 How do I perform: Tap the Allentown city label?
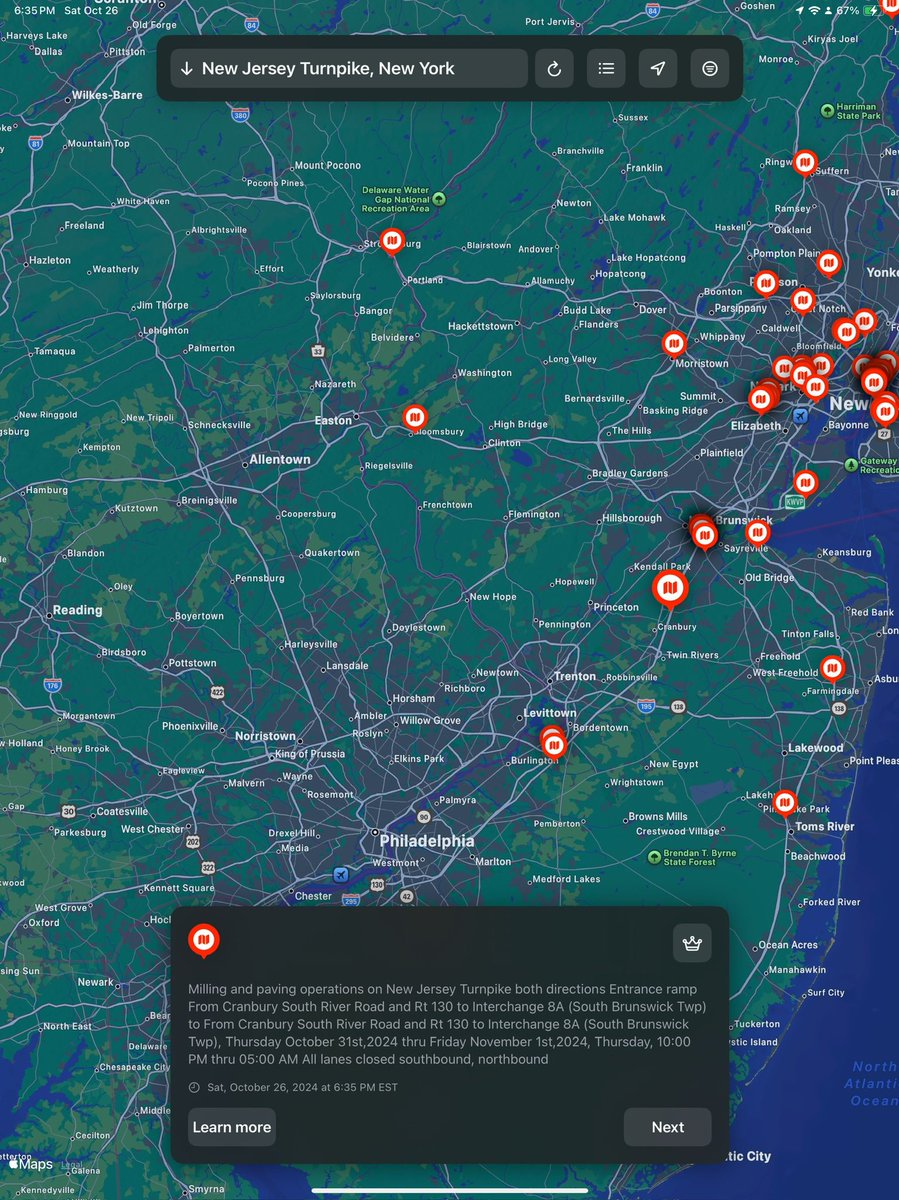(x=280, y=460)
